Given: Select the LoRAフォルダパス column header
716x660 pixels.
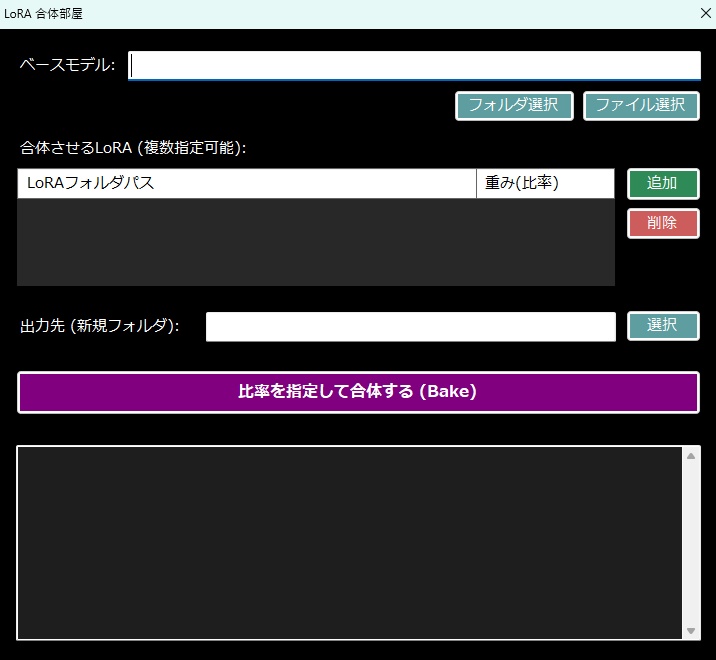Looking at the screenshot, I should 247,184.
